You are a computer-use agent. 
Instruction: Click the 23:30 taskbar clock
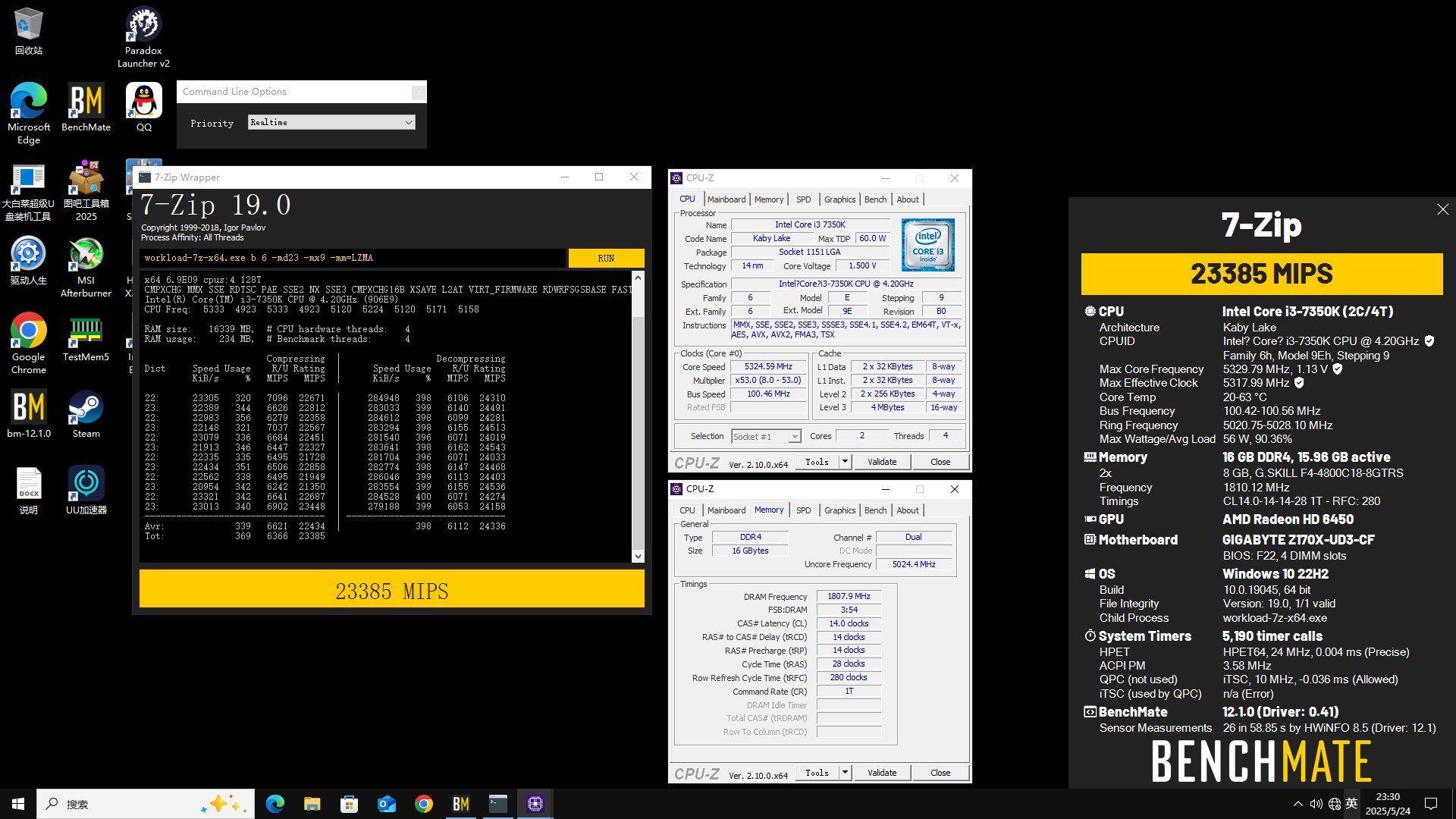[x=1388, y=804]
